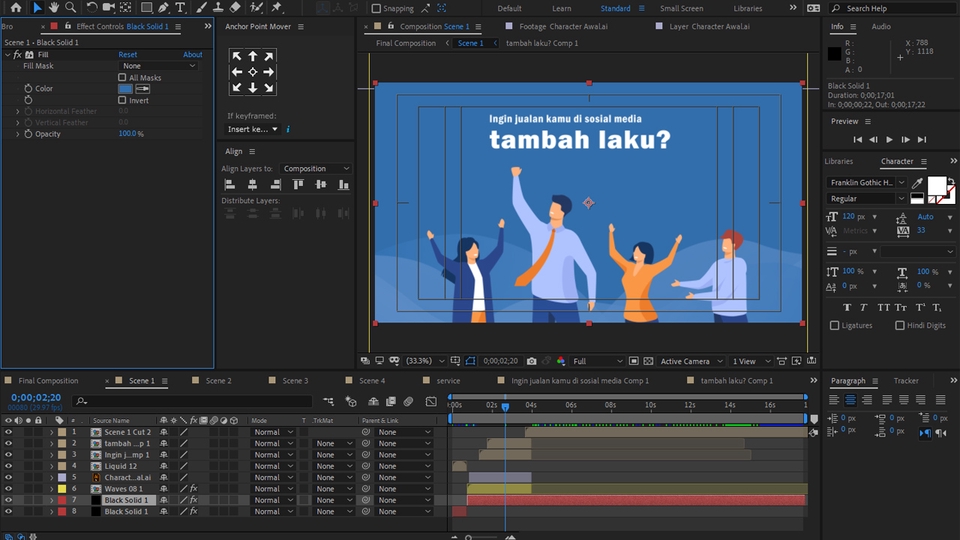
Task: Jump to first frame in Preview
Action: pos(858,140)
